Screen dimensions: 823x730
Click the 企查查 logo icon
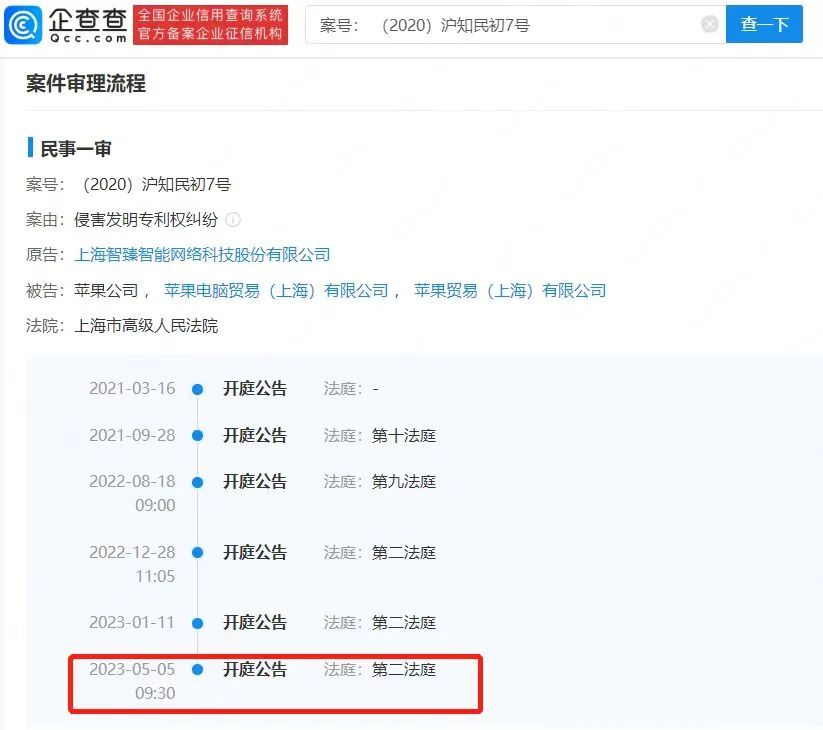[x=22, y=23]
